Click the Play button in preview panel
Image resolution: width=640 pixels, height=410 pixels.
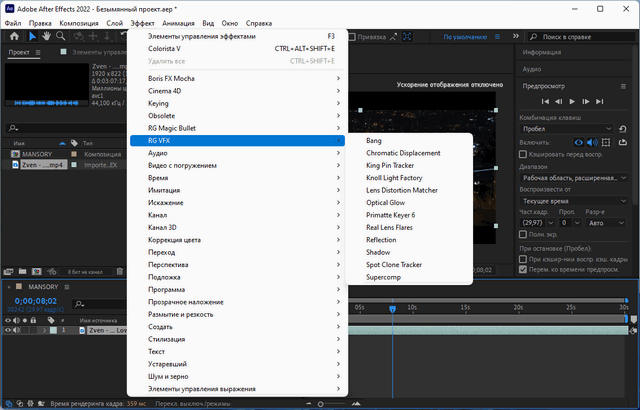572,101
